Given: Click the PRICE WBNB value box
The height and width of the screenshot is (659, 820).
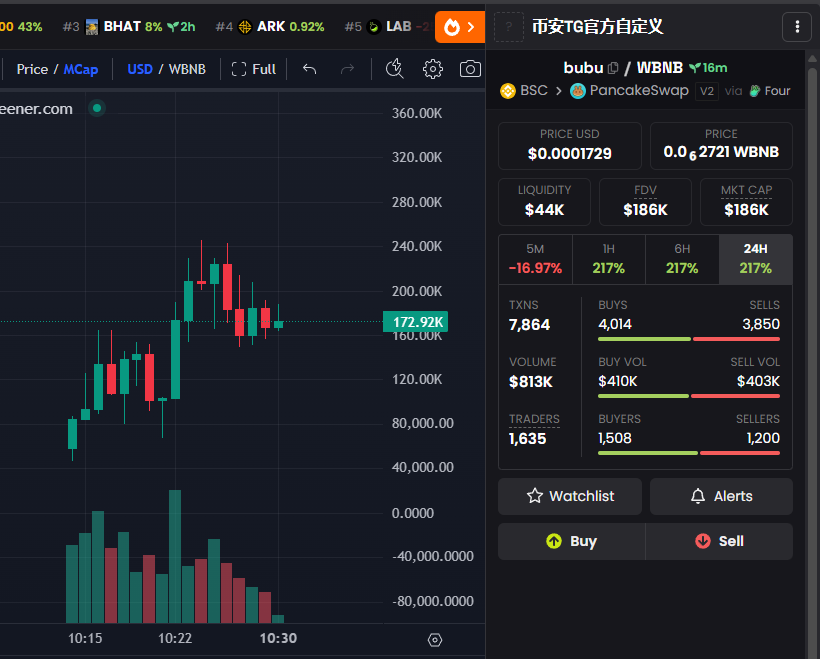Looking at the screenshot, I should 721,146.
